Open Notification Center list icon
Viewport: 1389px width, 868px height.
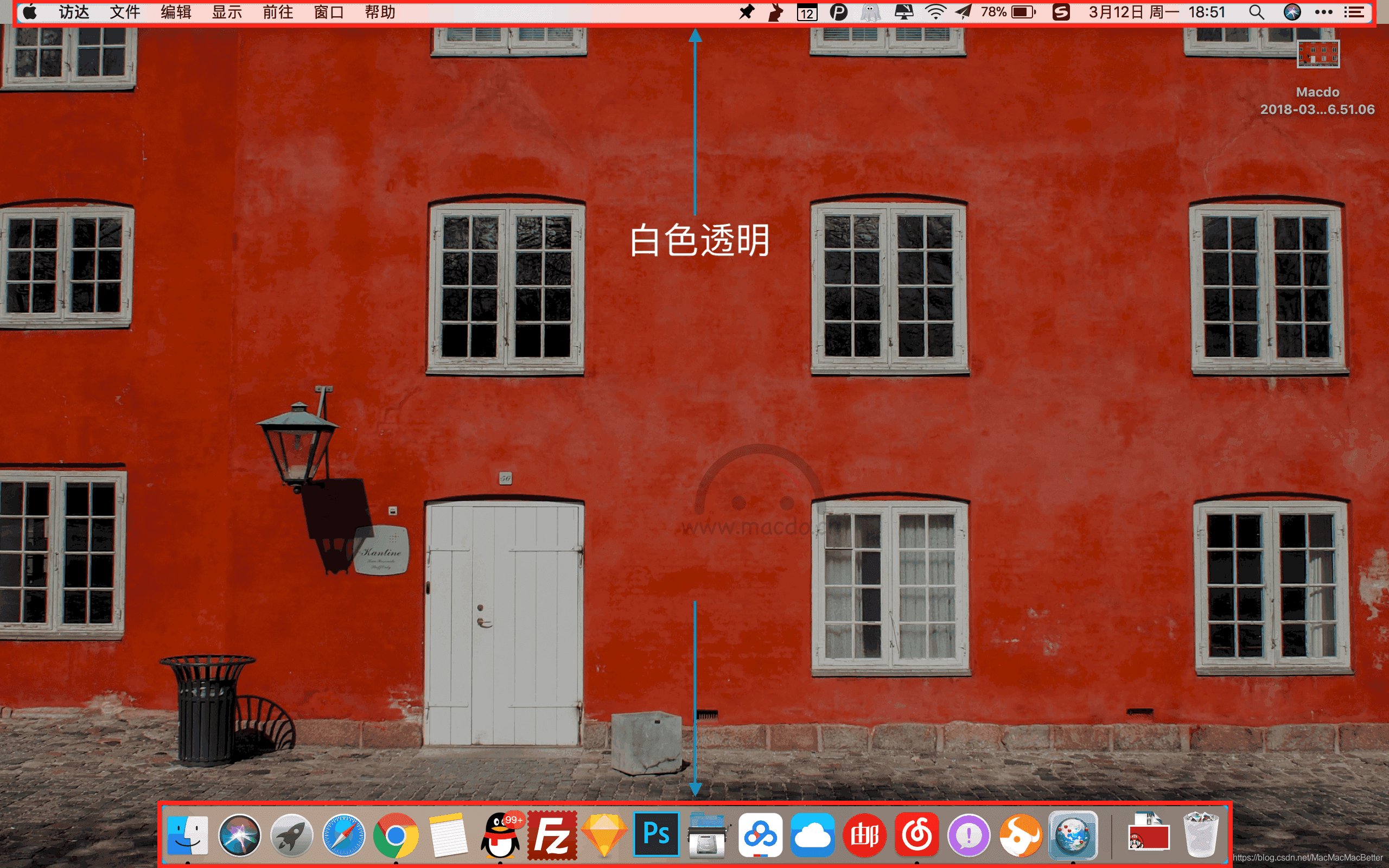pos(1354,12)
